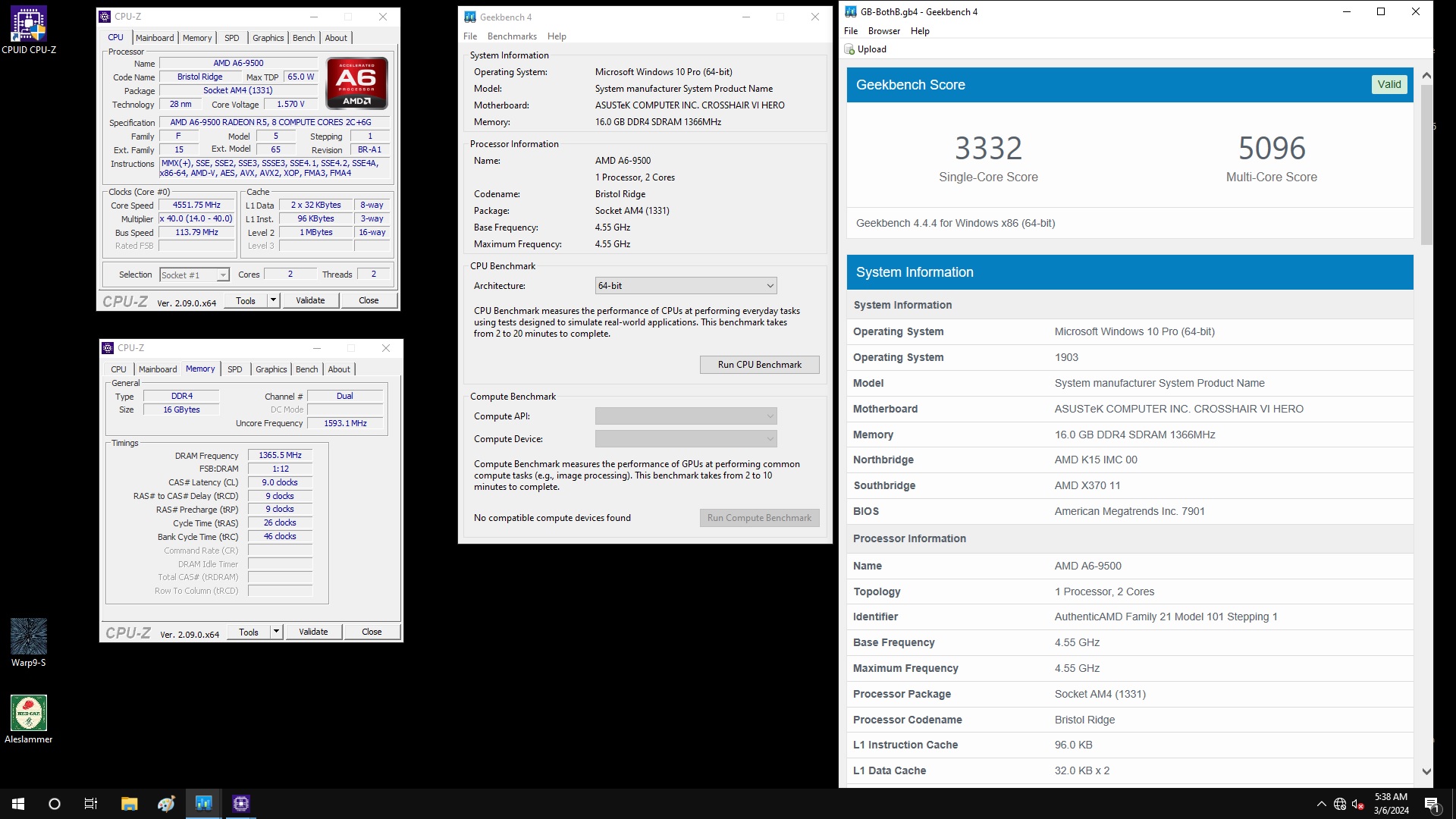Image resolution: width=1456 pixels, height=819 pixels.
Task: Open the Compute Device dropdown
Action: point(686,439)
